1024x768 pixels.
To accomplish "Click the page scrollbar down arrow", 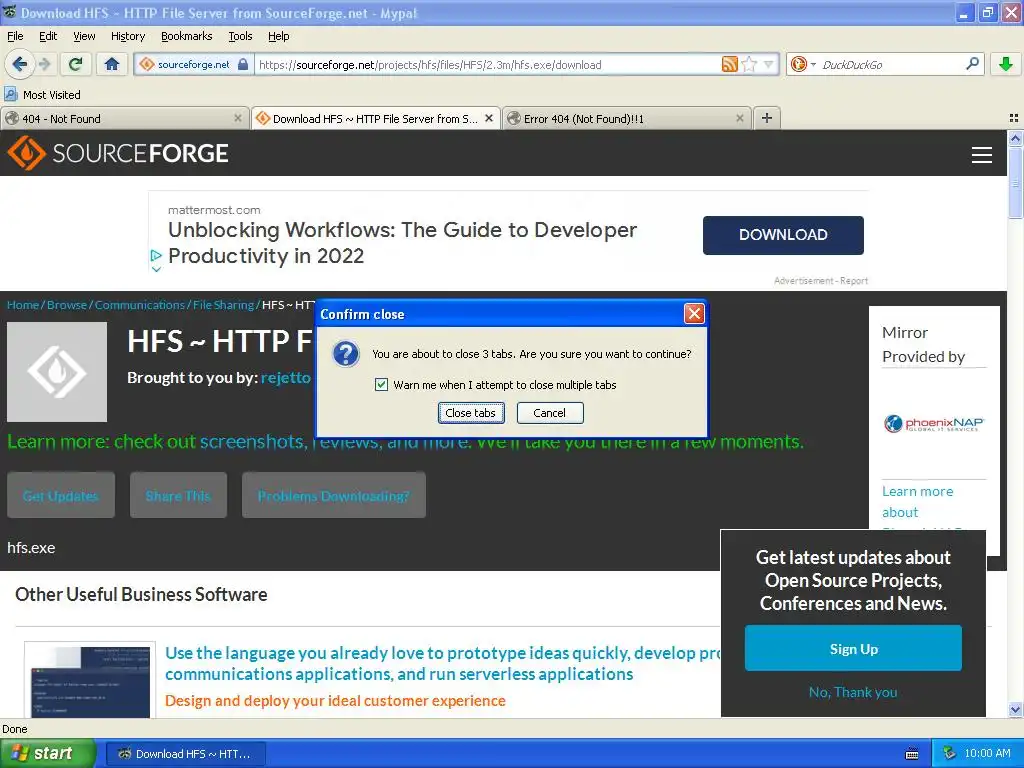I will (1015, 710).
